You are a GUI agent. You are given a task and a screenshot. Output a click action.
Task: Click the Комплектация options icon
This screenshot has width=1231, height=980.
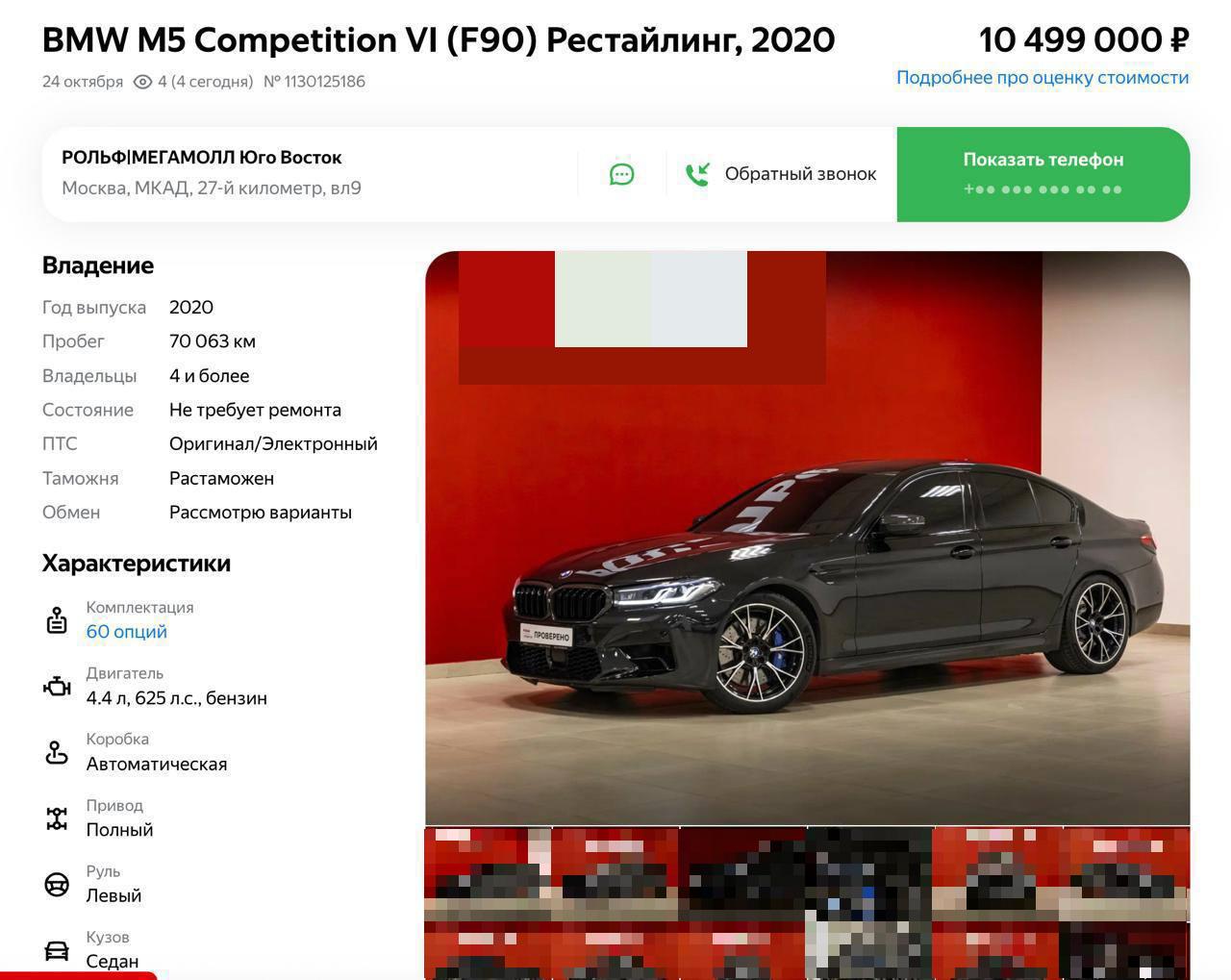(x=57, y=620)
